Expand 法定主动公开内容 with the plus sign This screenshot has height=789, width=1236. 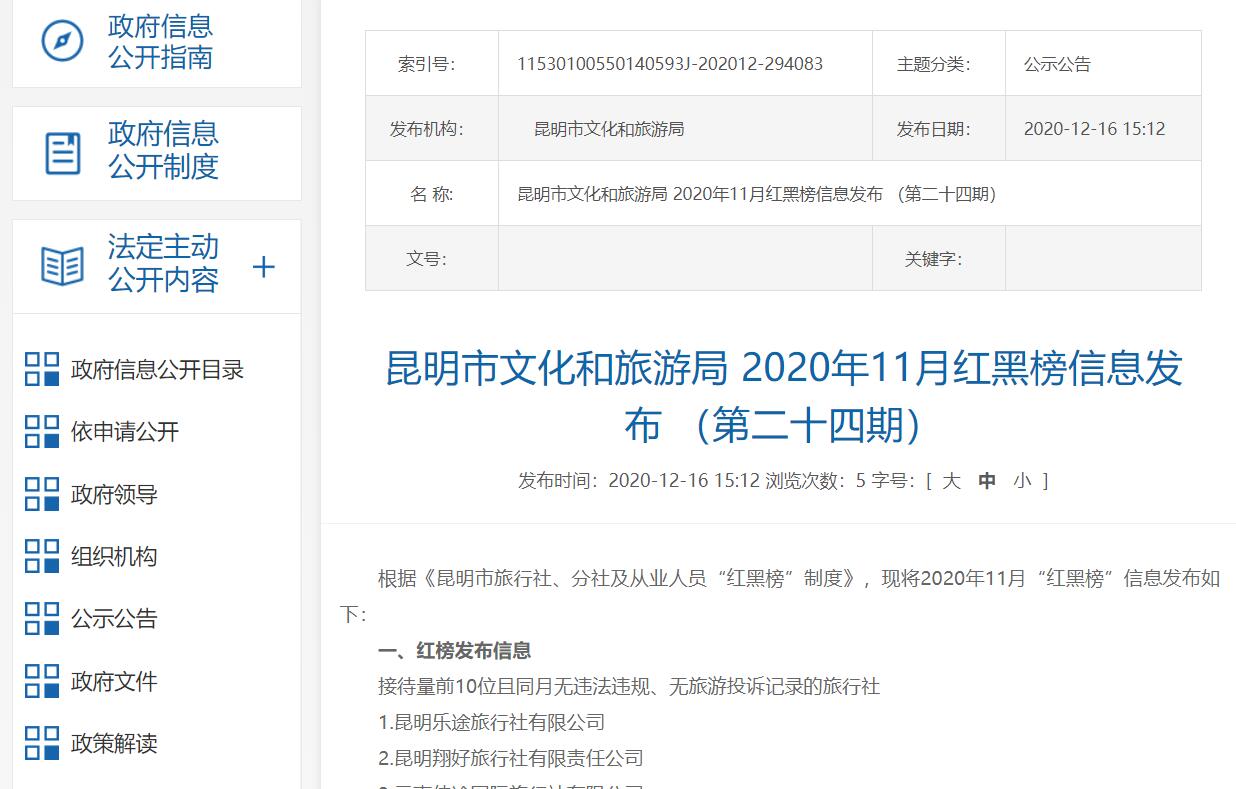[264, 267]
